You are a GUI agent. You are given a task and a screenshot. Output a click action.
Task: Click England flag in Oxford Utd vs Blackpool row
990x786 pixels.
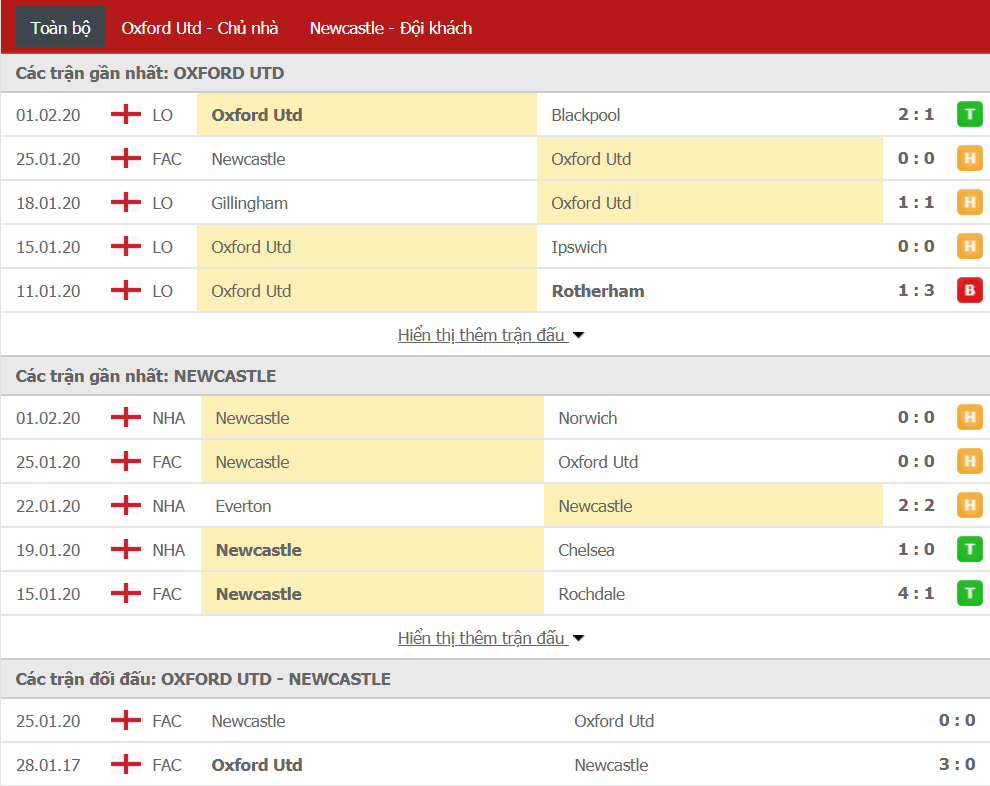[x=126, y=114]
